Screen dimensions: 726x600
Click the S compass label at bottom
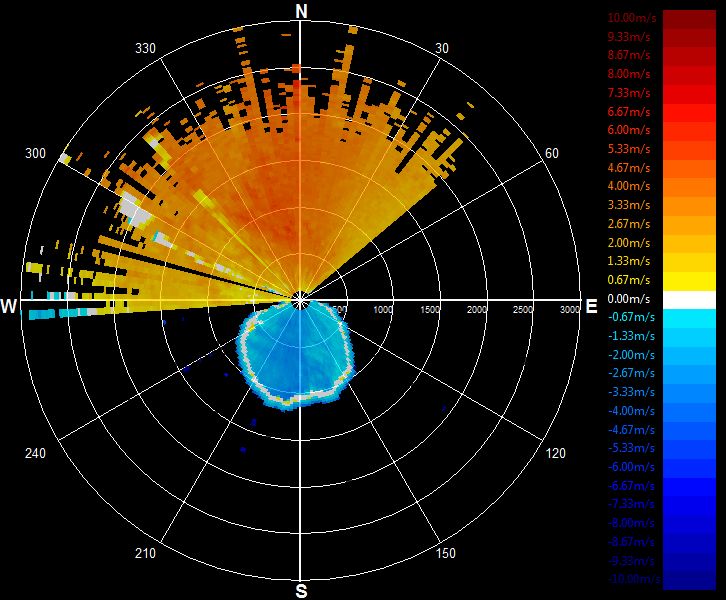(301, 591)
